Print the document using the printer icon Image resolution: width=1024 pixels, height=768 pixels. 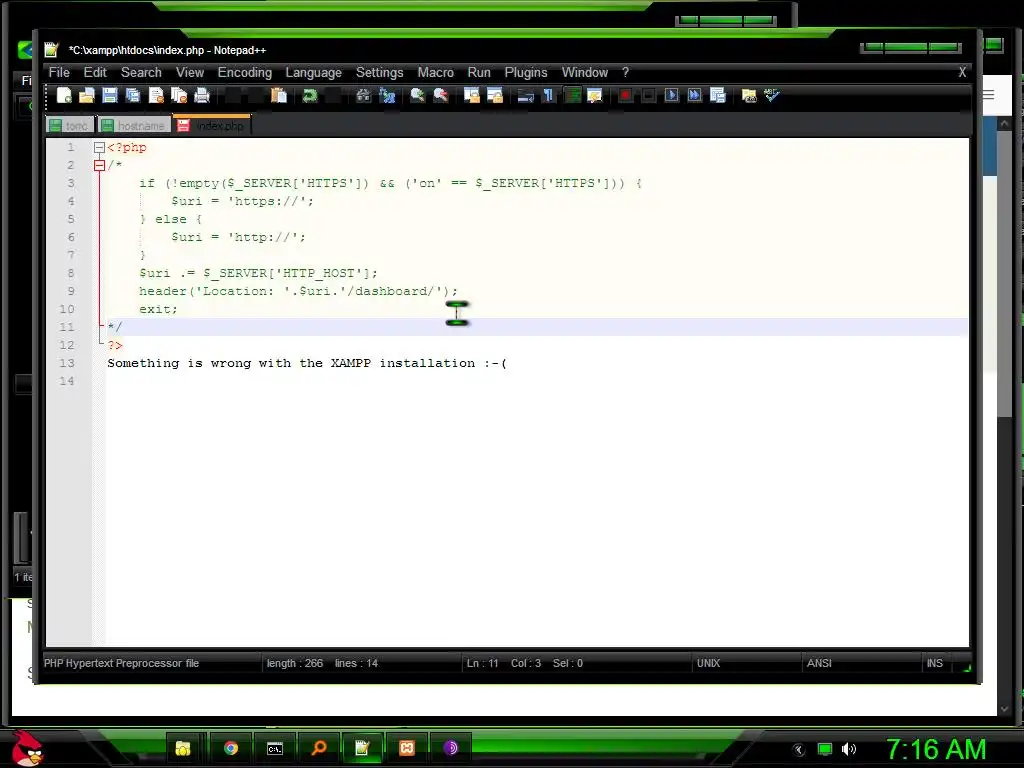(202, 95)
